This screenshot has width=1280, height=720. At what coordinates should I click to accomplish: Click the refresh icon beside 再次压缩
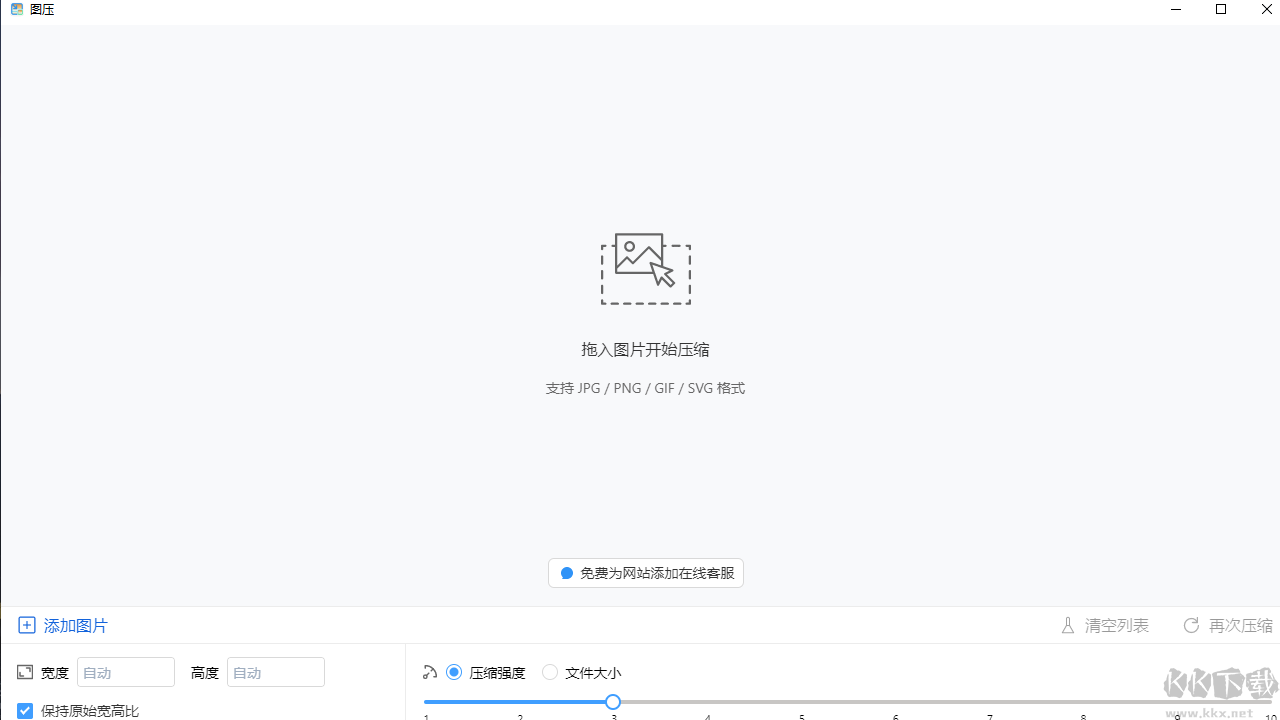[x=1191, y=625]
